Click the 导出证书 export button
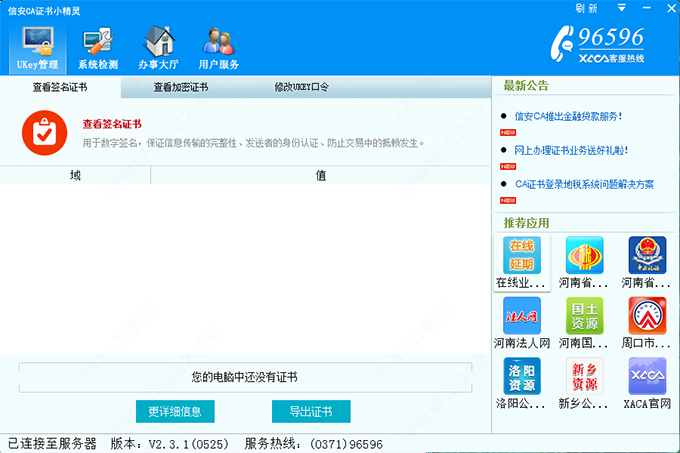The image size is (680, 453). coord(311,411)
